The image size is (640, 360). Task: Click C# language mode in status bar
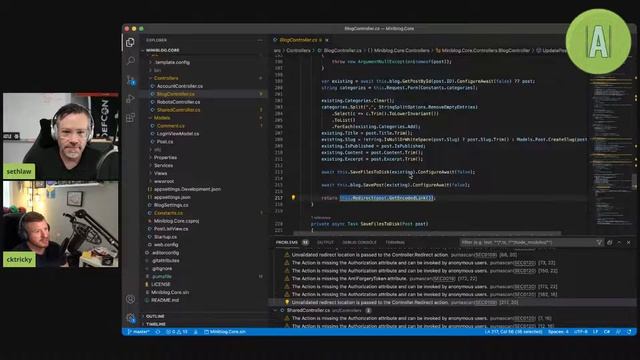click(607, 332)
